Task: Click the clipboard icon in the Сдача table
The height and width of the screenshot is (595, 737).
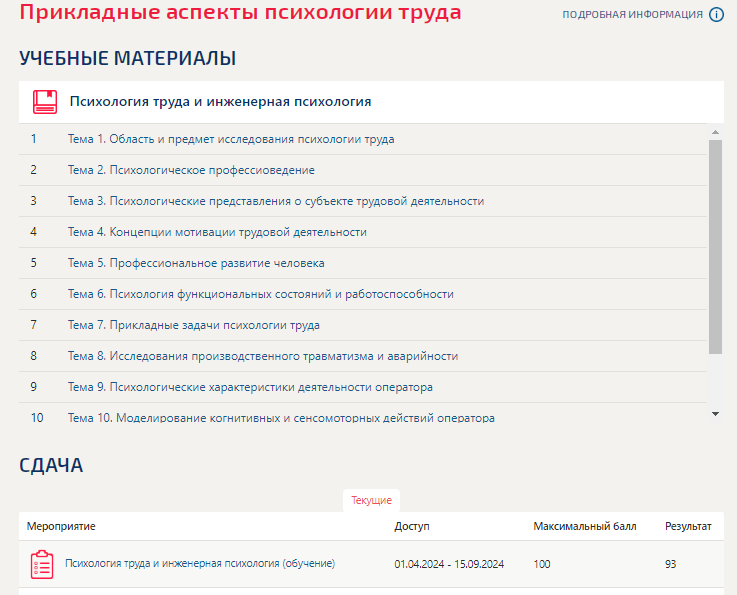Action: pyautogui.click(x=42, y=564)
